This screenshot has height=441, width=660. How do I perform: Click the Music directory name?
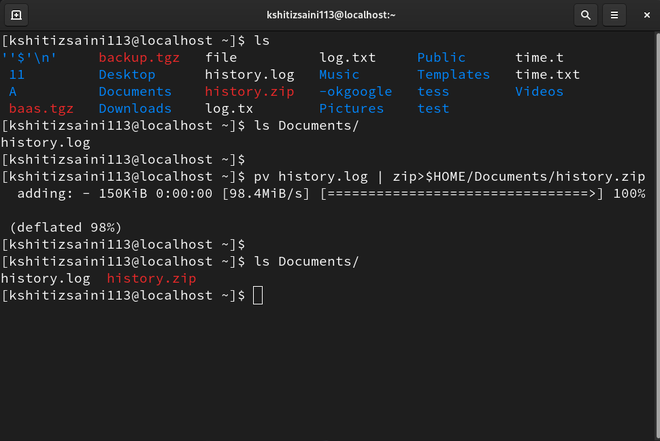[x=339, y=74]
